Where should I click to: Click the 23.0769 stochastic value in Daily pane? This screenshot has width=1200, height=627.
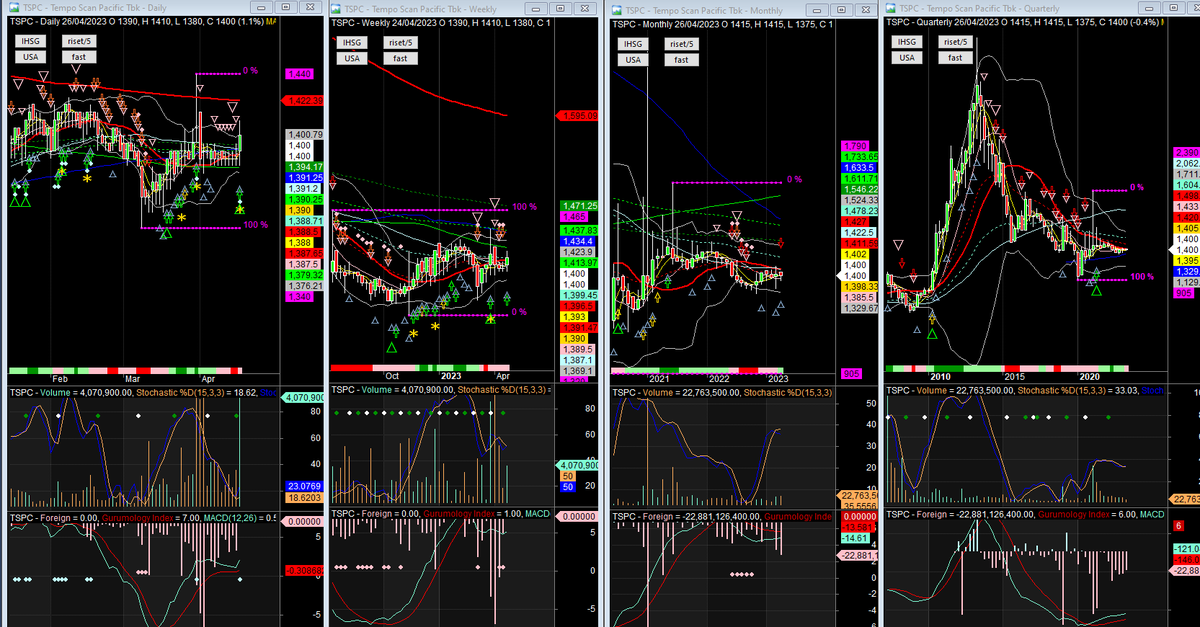[x=304, y=485]
